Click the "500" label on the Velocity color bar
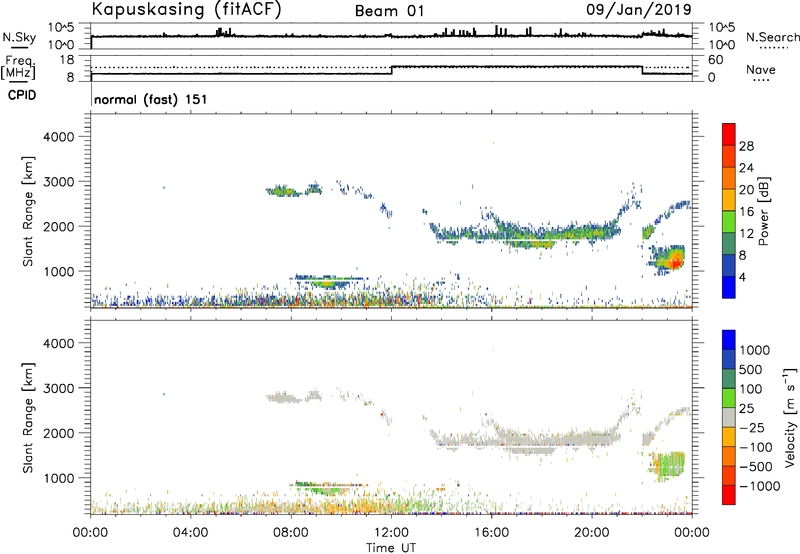Viewport: 800px width, 554px height. (x=749, y=370)
